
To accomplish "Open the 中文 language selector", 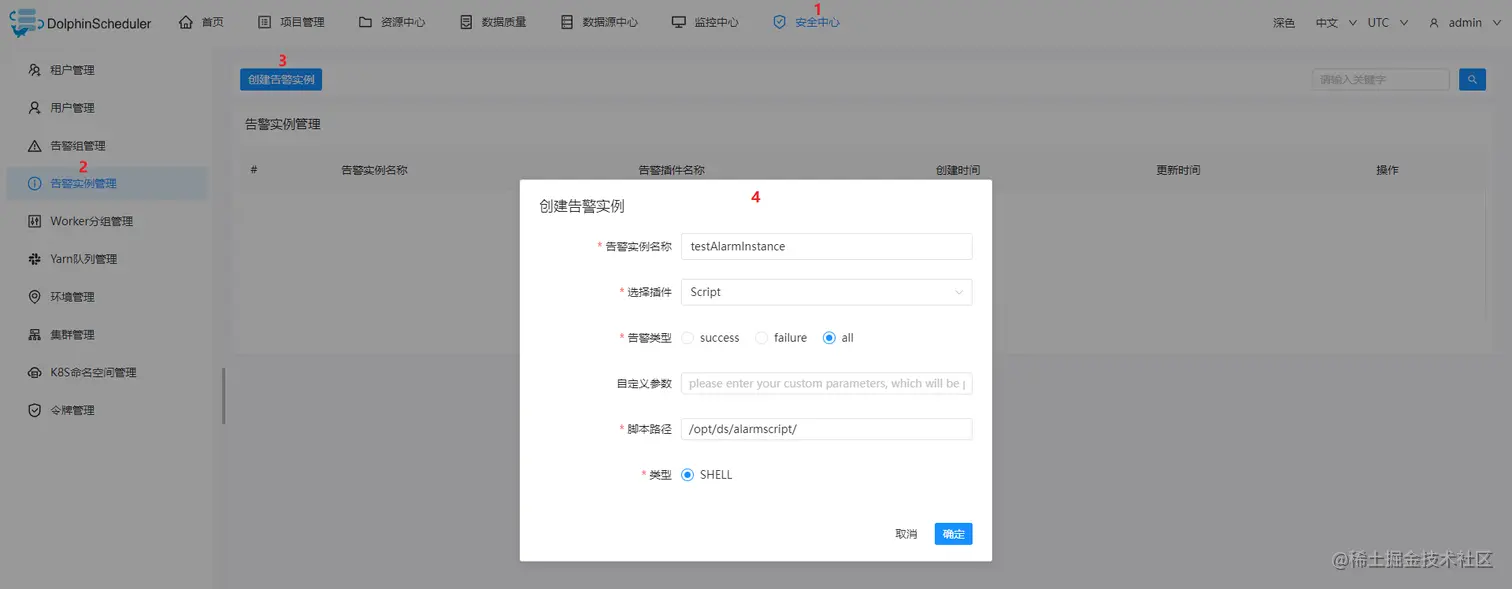I will [1335, 21].
